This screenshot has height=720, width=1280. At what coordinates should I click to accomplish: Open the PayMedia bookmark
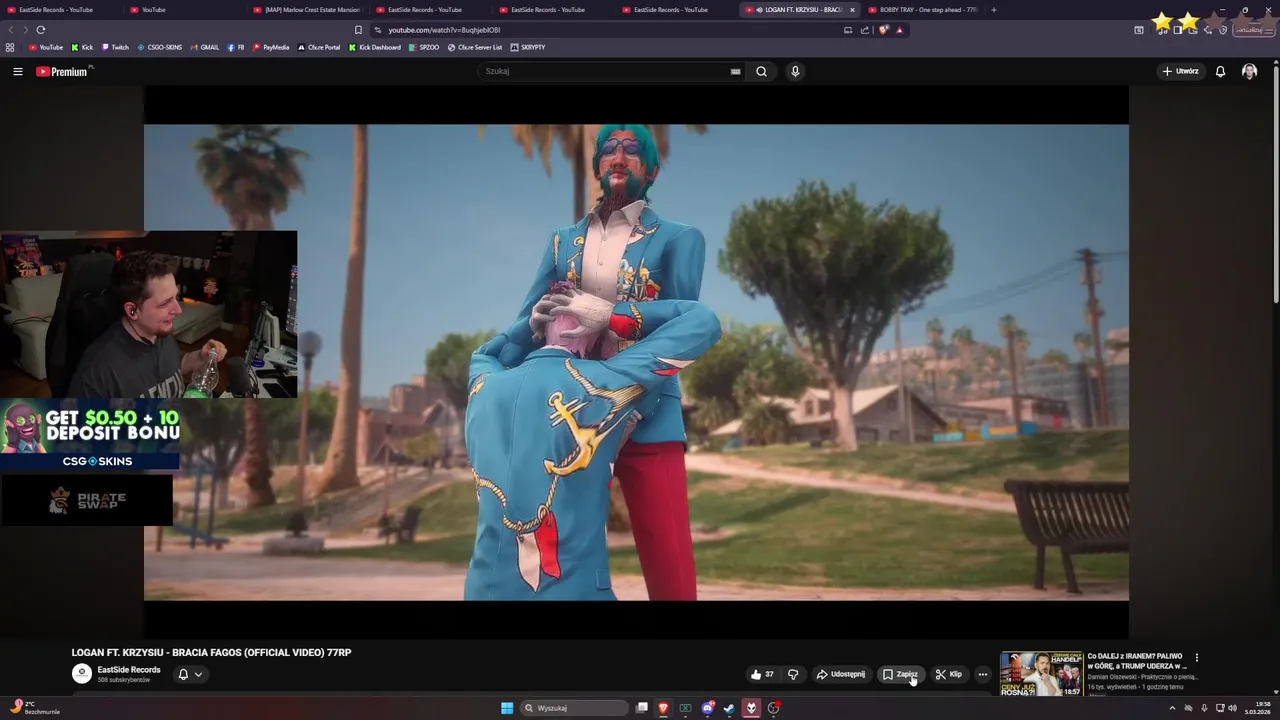[271, 47]
